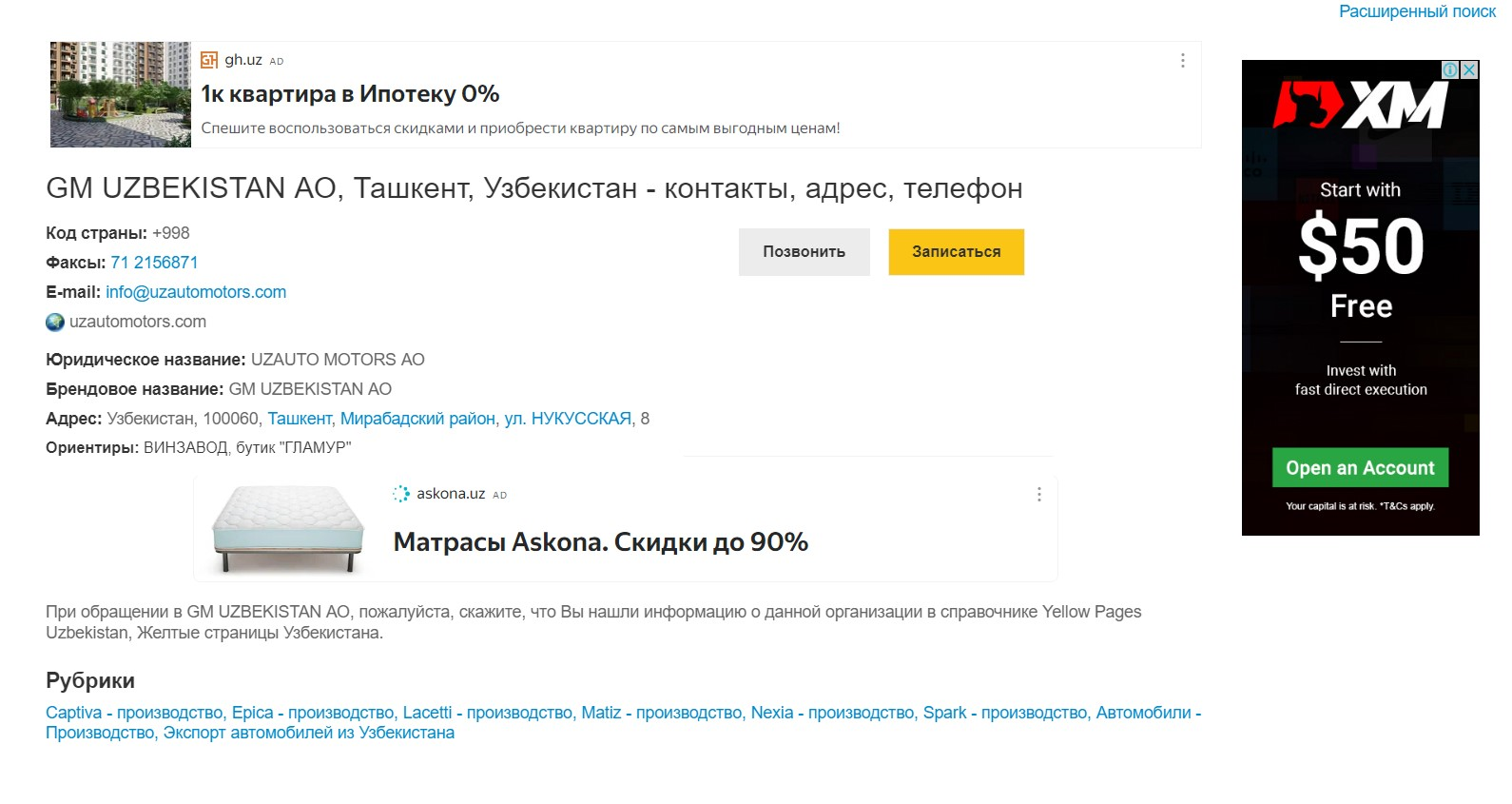Viewport: 1512px width, 804px height.
Task: Click the Ташкент address link
Action: click(300, 419)
